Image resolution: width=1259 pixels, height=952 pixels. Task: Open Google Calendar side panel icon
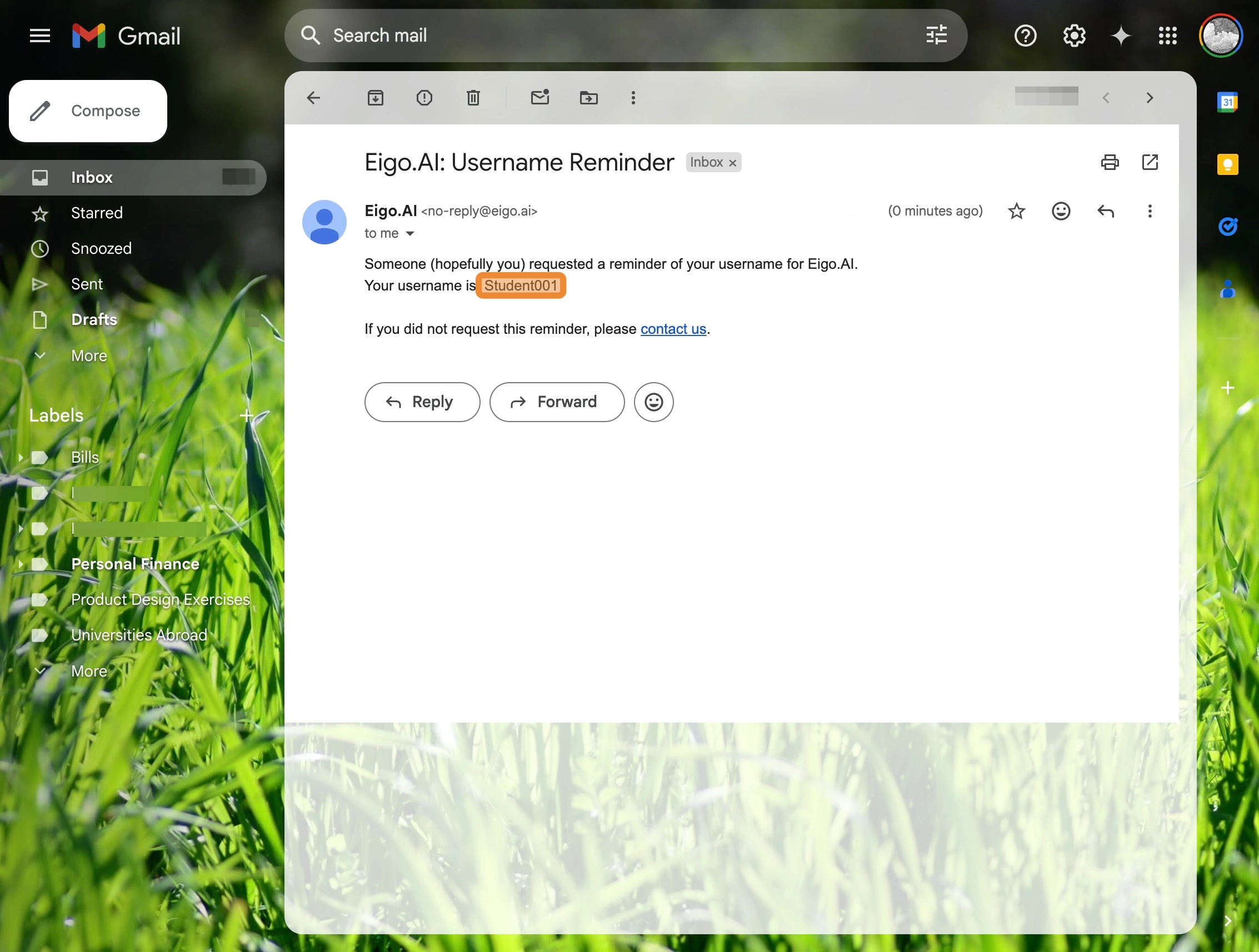[1227, 102]
